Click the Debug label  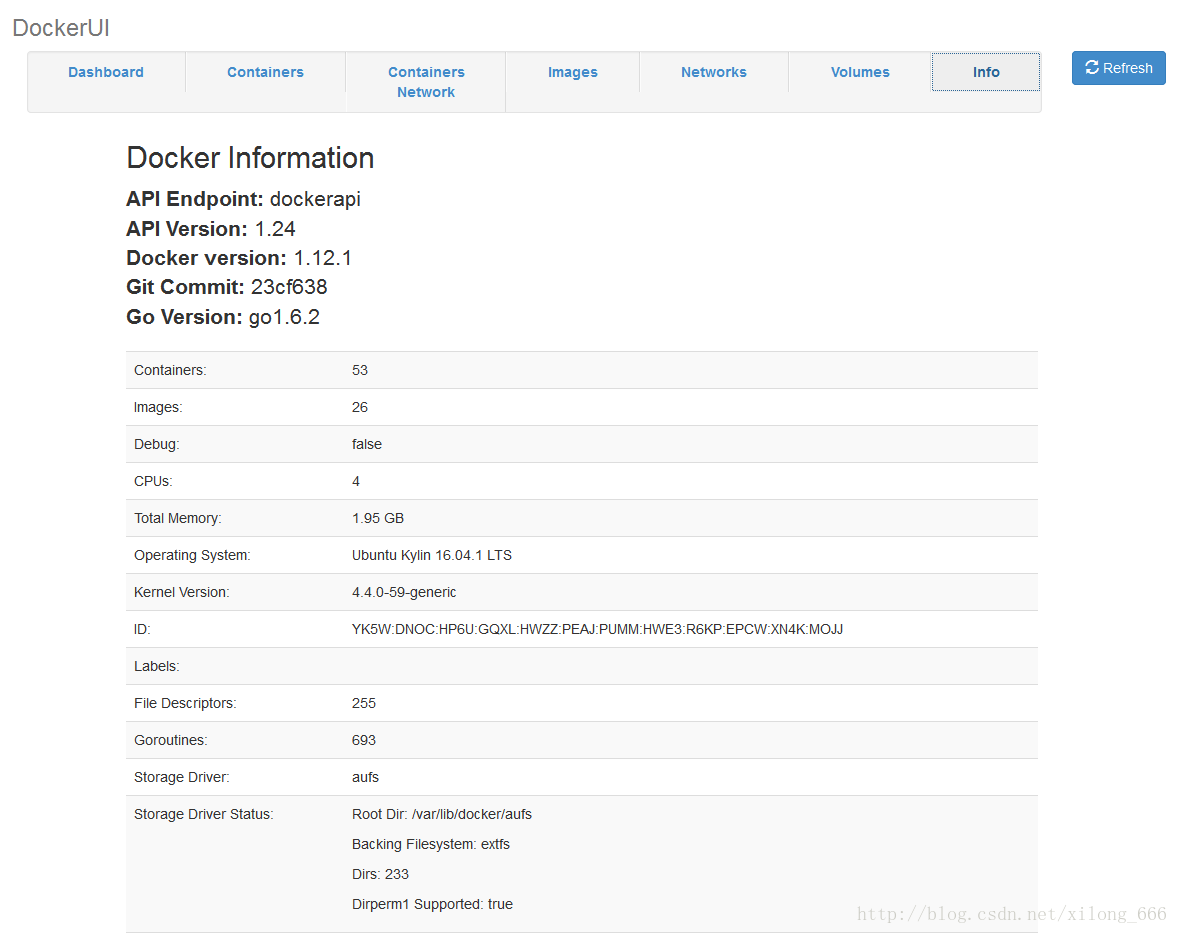(156, 444)
